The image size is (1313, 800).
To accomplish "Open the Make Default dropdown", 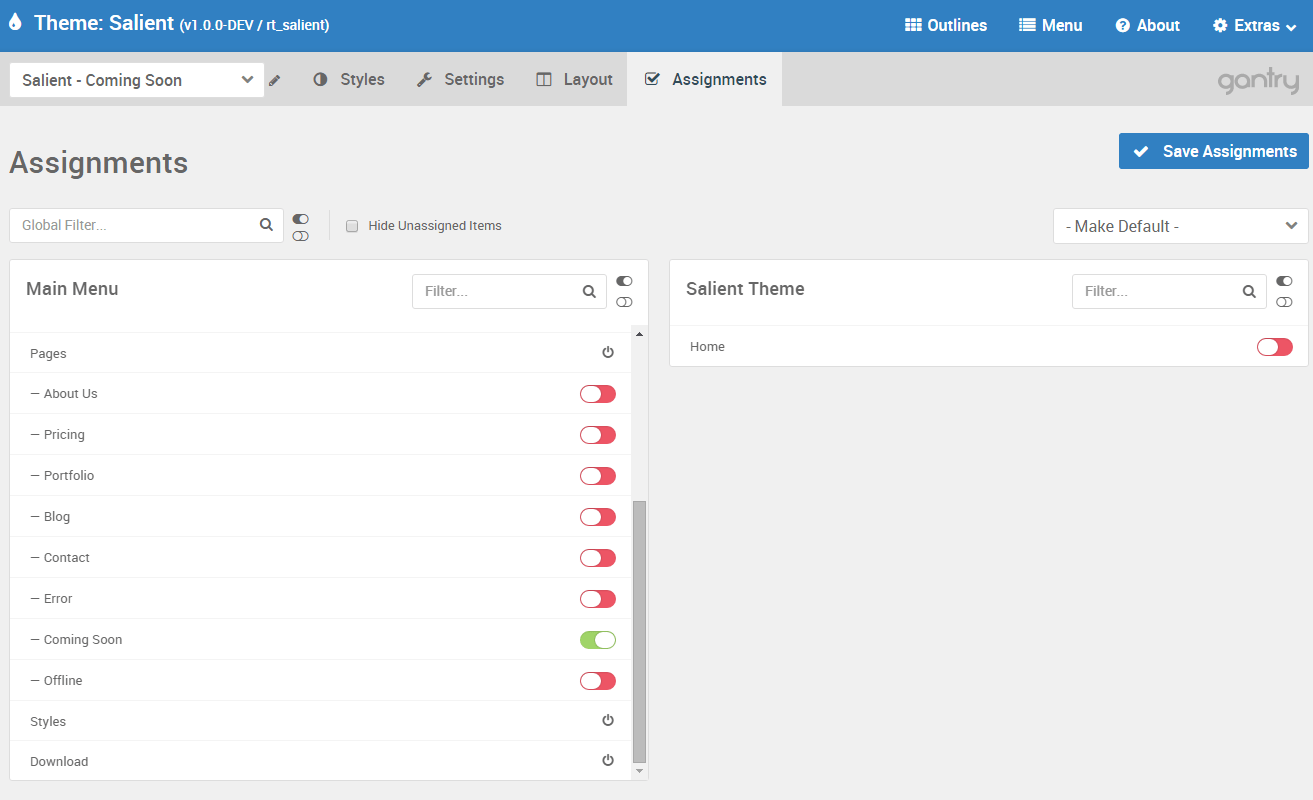I will (x=1180, y=226).
